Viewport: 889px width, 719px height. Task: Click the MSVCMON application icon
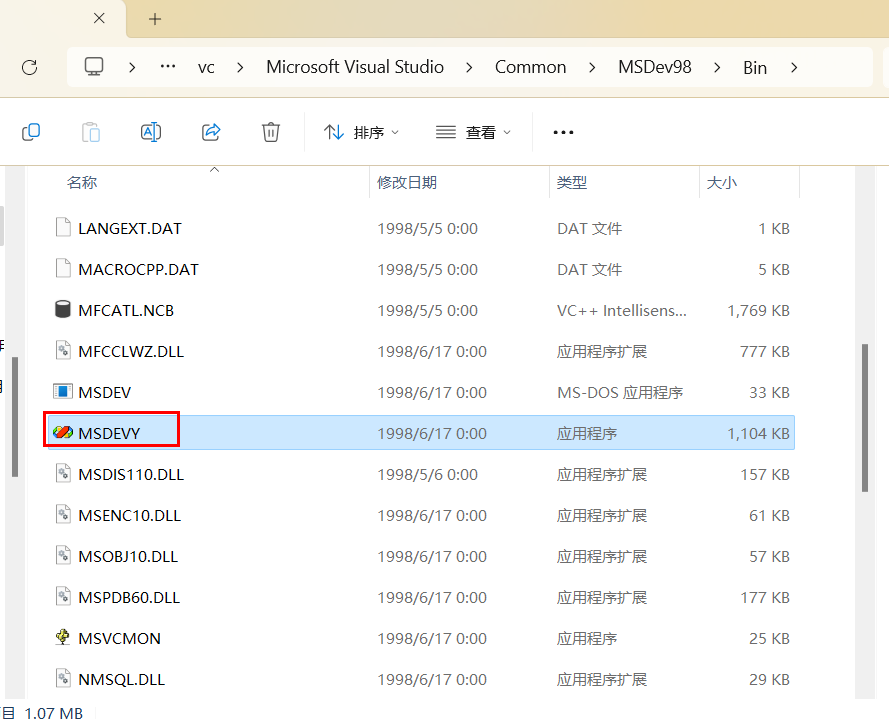pos(63,637)
